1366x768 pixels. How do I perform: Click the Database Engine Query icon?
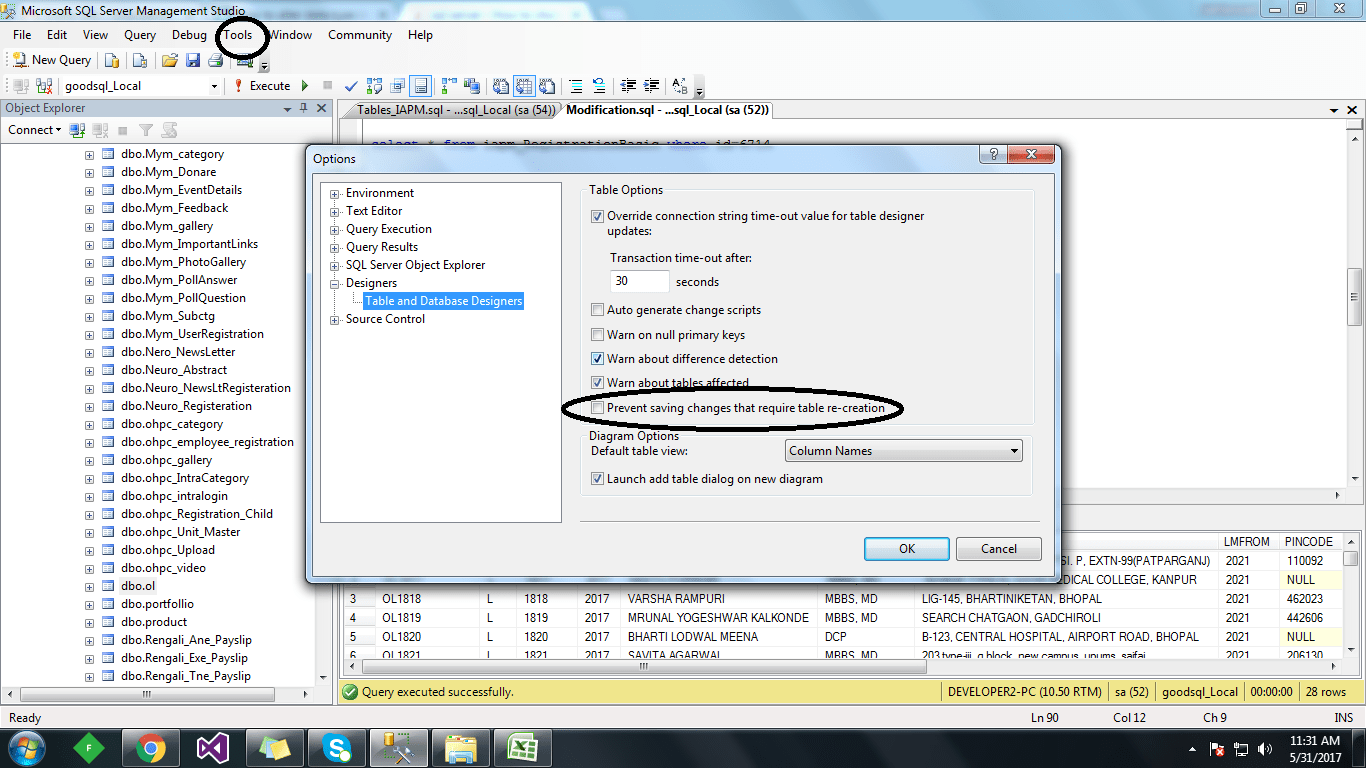click(x=112, y=60)
